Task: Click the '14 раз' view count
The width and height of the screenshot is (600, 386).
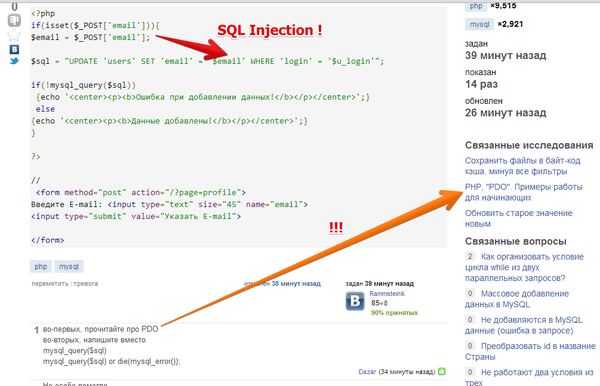Action: (x=481, y=84)
